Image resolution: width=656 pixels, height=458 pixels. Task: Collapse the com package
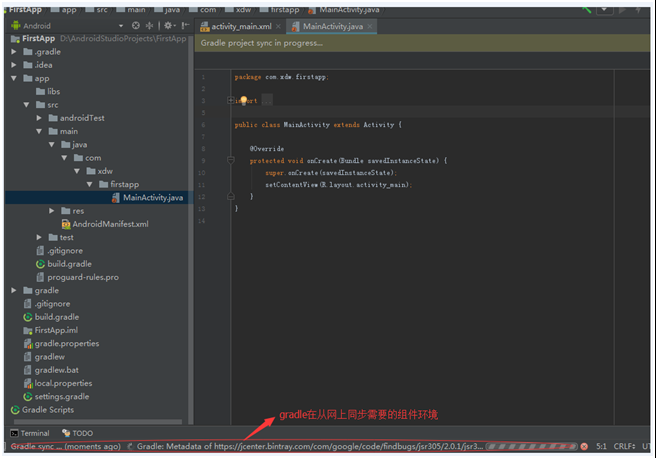click(x=64, y=158)
